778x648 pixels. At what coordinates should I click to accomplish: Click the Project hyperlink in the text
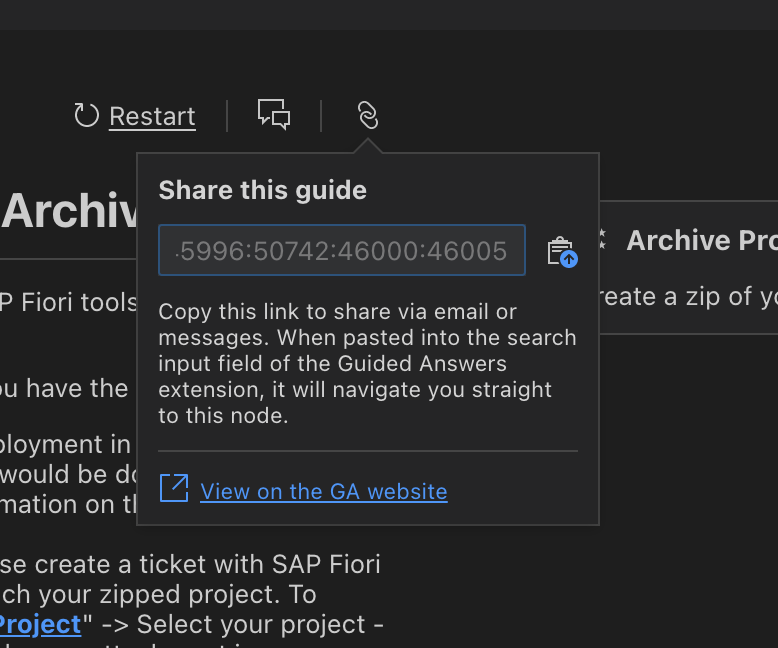coord(40,624)
